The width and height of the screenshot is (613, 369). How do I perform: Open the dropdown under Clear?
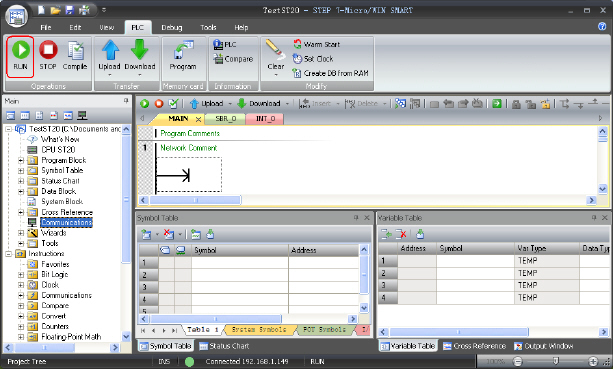(x=276, y=74)
